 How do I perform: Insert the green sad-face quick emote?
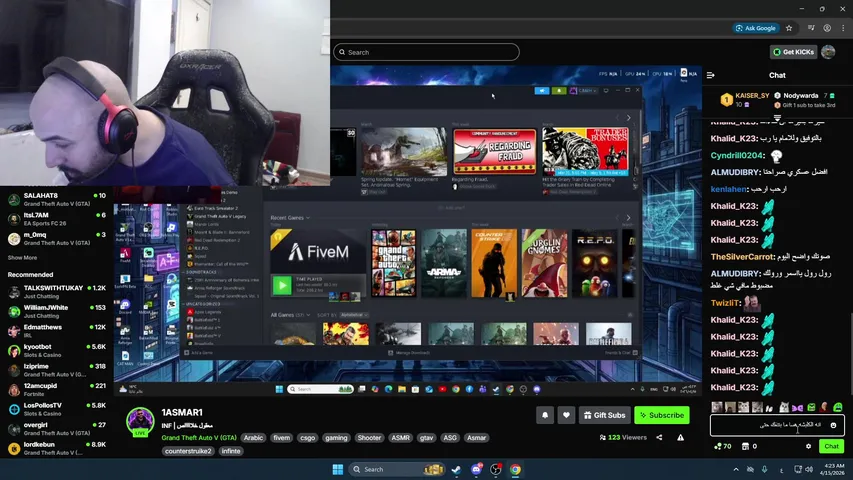pyautogui.click(x=838, y=407)
